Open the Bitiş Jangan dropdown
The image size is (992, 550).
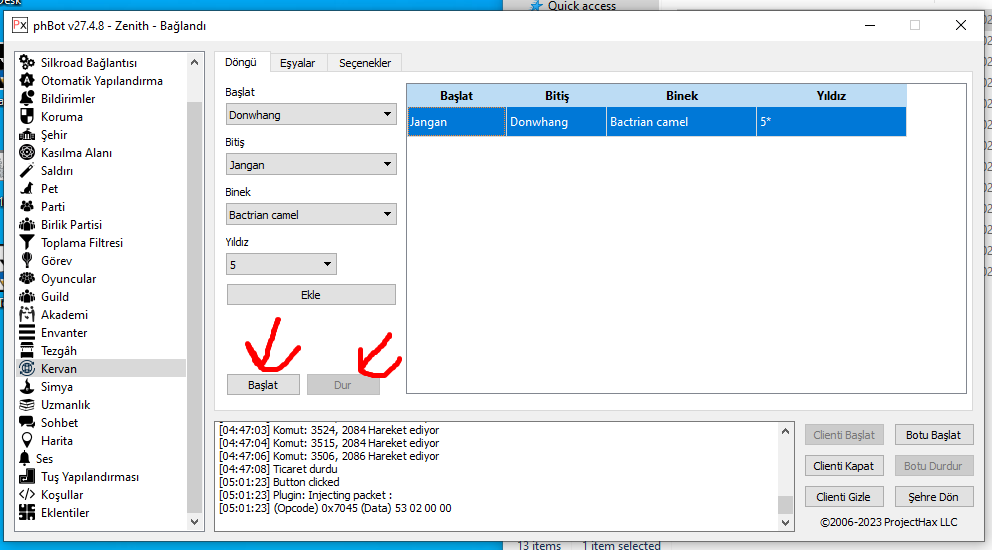point(311,165)
